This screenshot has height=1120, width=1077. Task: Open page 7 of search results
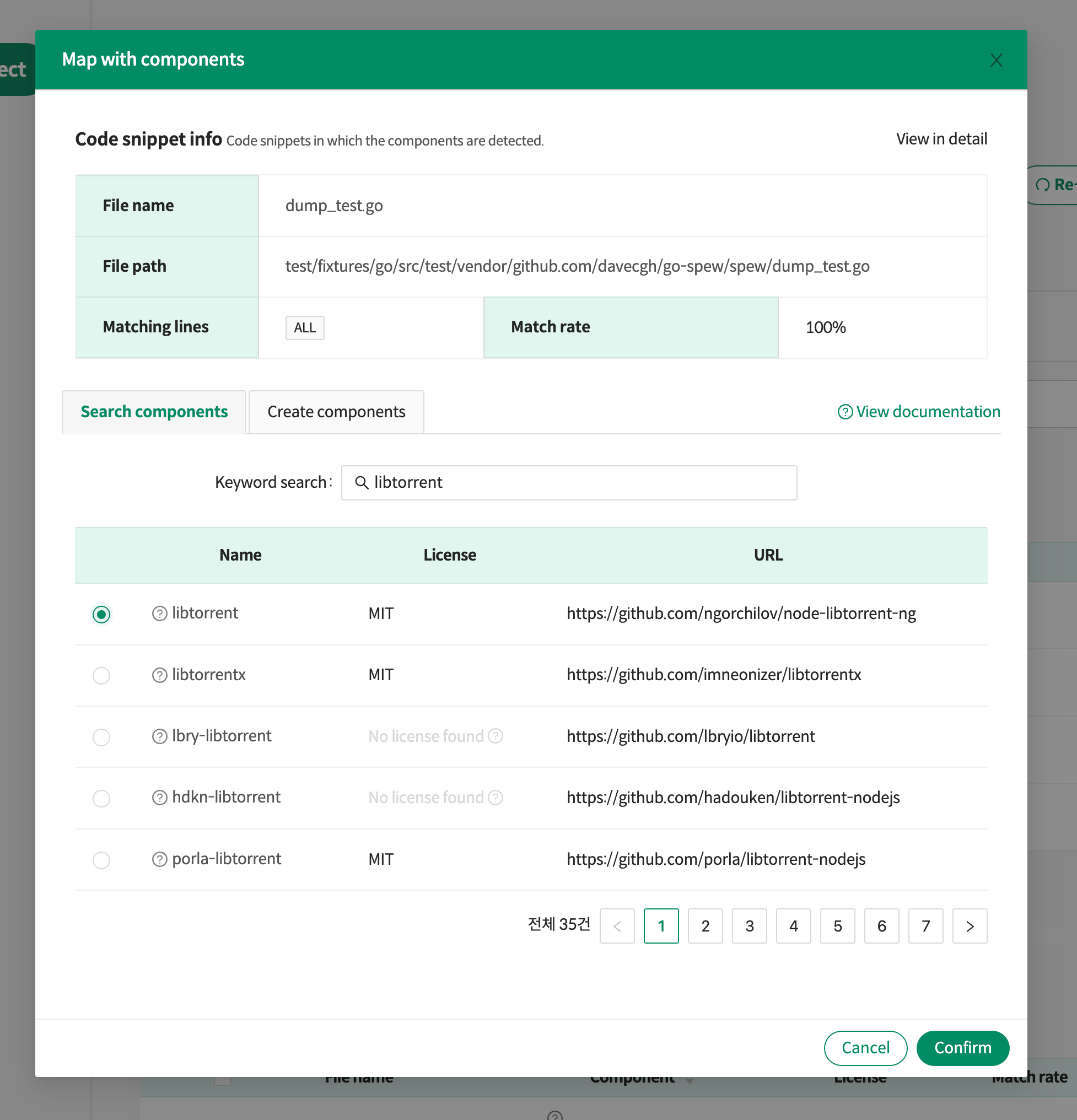925,927
